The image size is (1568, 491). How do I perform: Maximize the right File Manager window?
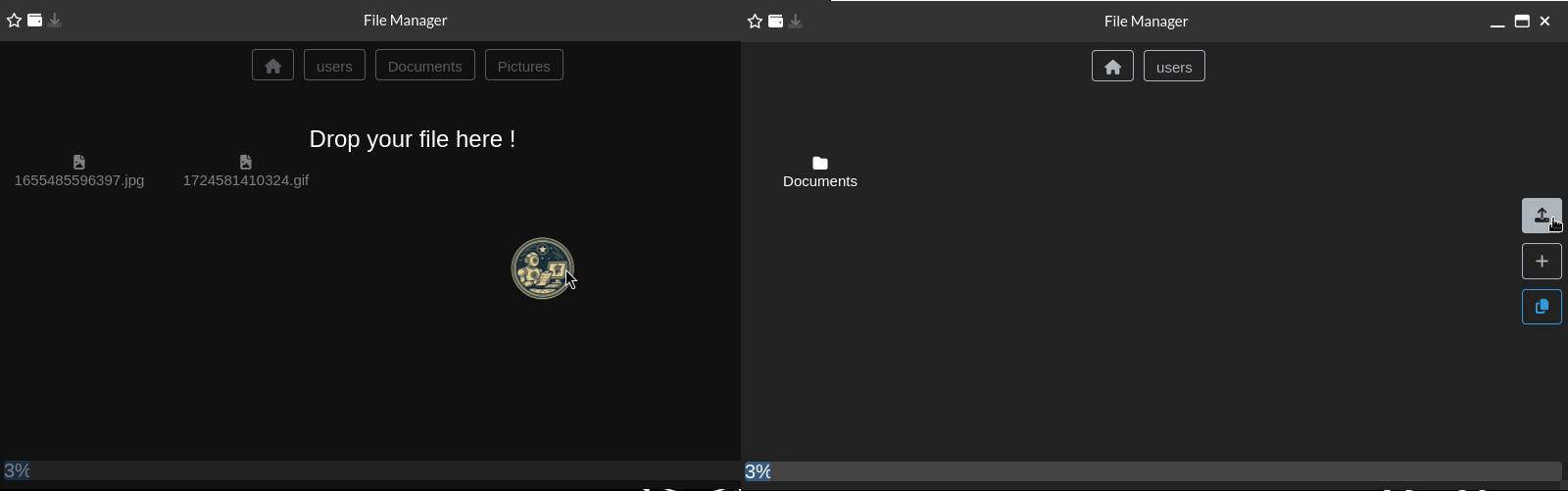(x=1522, y=22)
